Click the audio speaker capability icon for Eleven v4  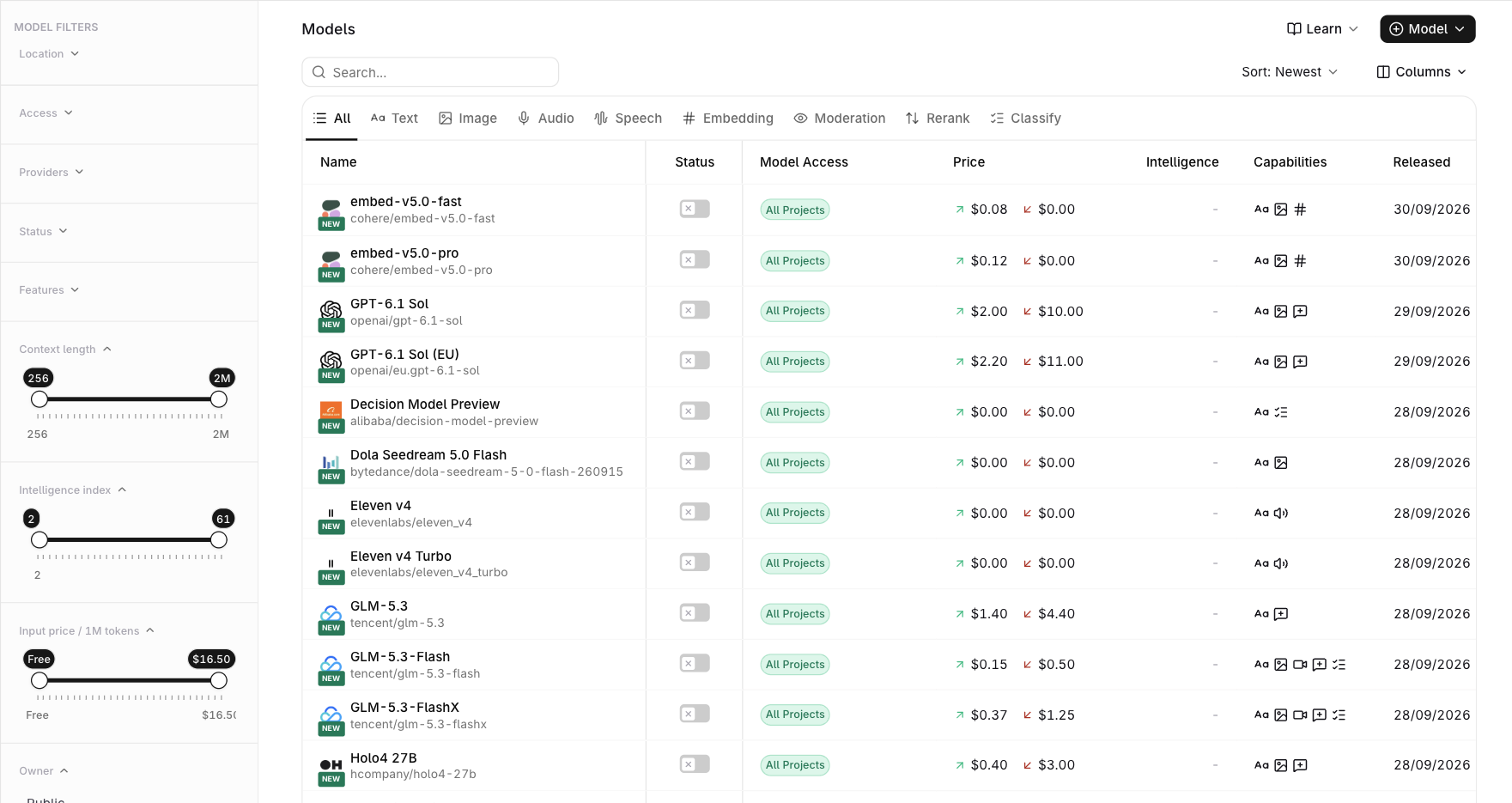pos(1281,513)
